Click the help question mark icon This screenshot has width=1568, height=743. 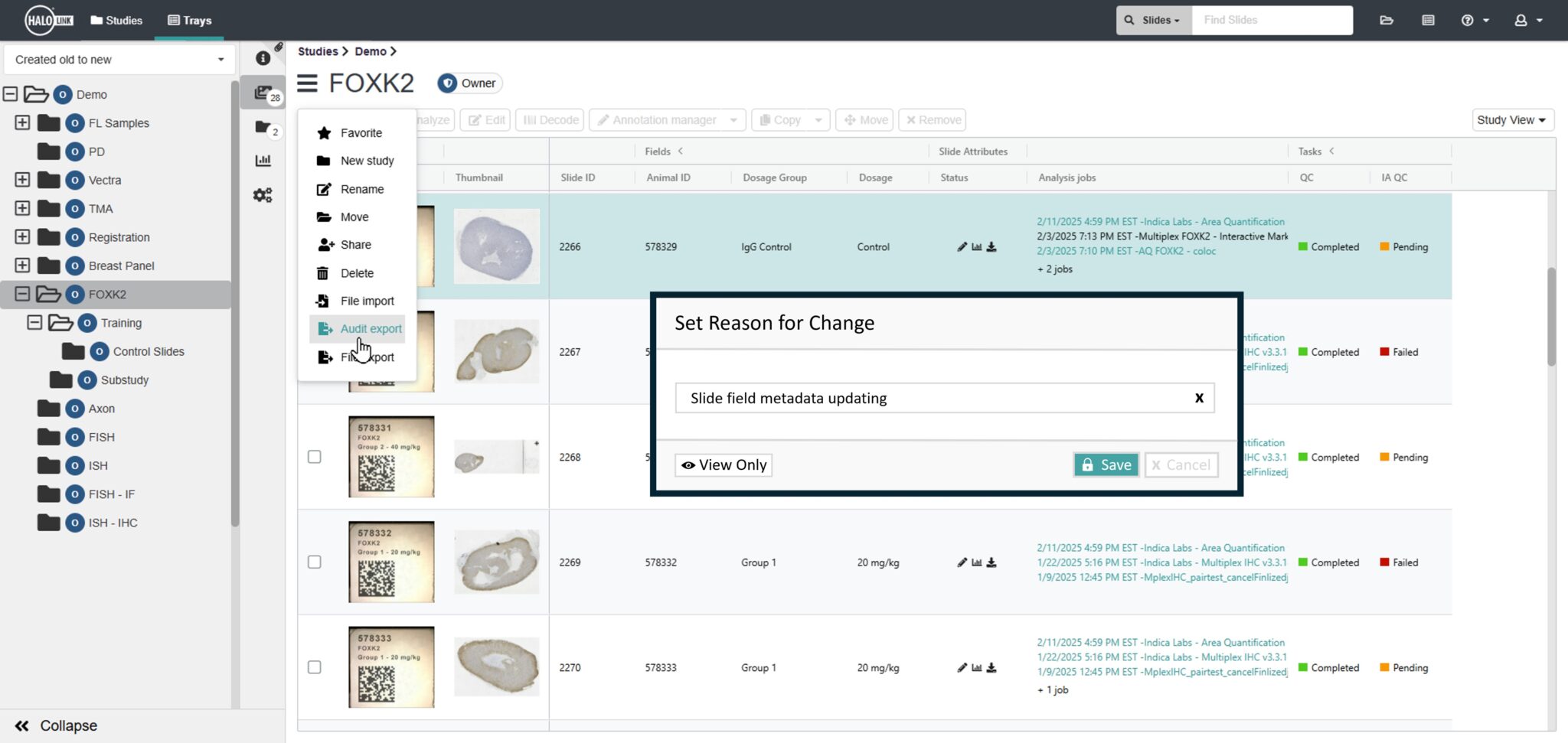coord(1468,20)
